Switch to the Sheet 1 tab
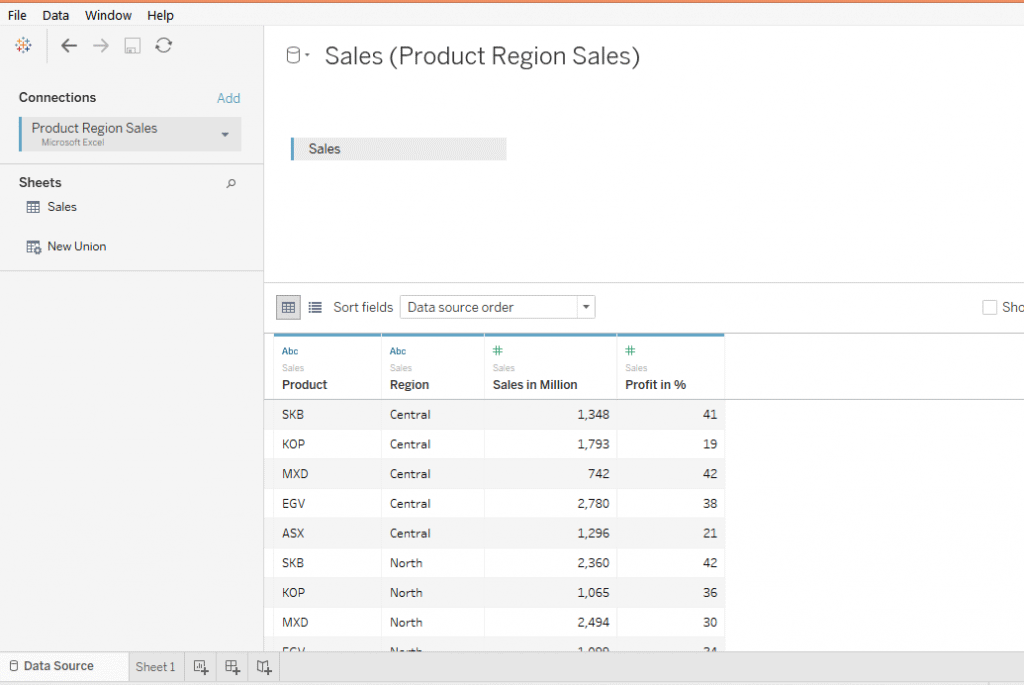The height and width of the screenshot is (685, 1024). tap(155, 666)
